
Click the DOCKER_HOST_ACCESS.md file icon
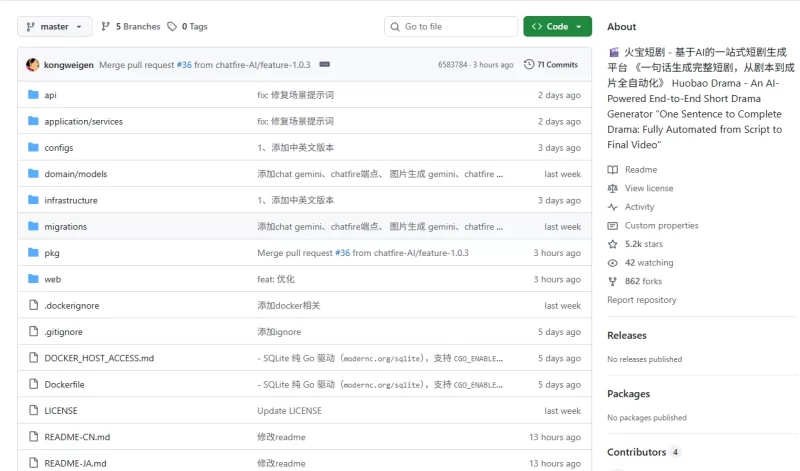coord(33,358)
